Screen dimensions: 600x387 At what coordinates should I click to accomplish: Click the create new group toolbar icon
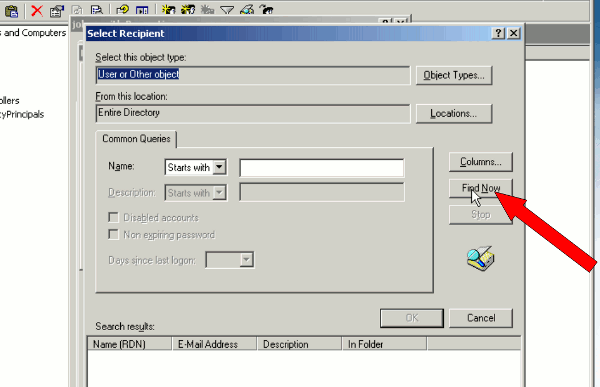(x=188, y=9)
